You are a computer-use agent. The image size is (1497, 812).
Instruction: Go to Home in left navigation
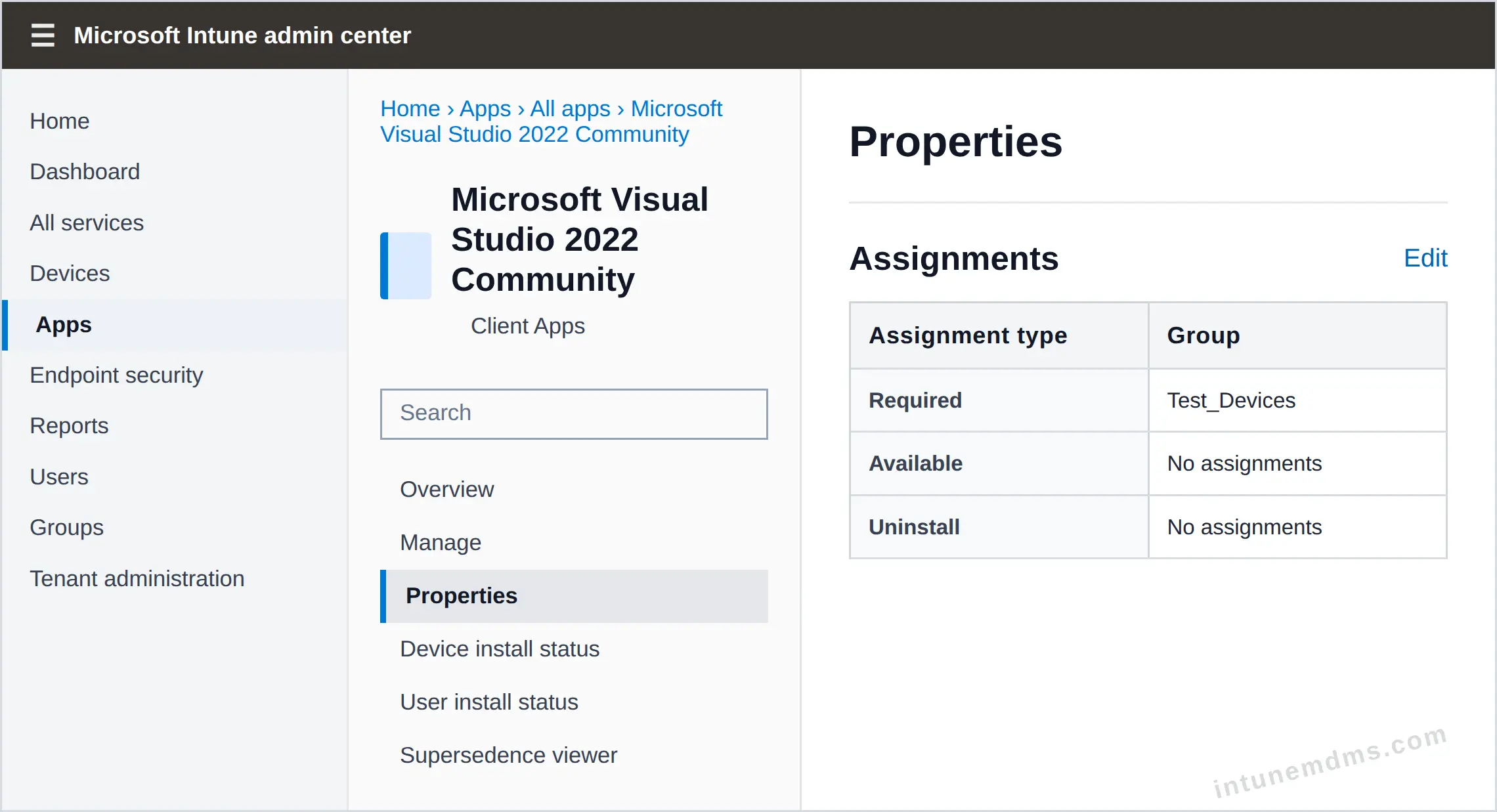coord(60,121)
